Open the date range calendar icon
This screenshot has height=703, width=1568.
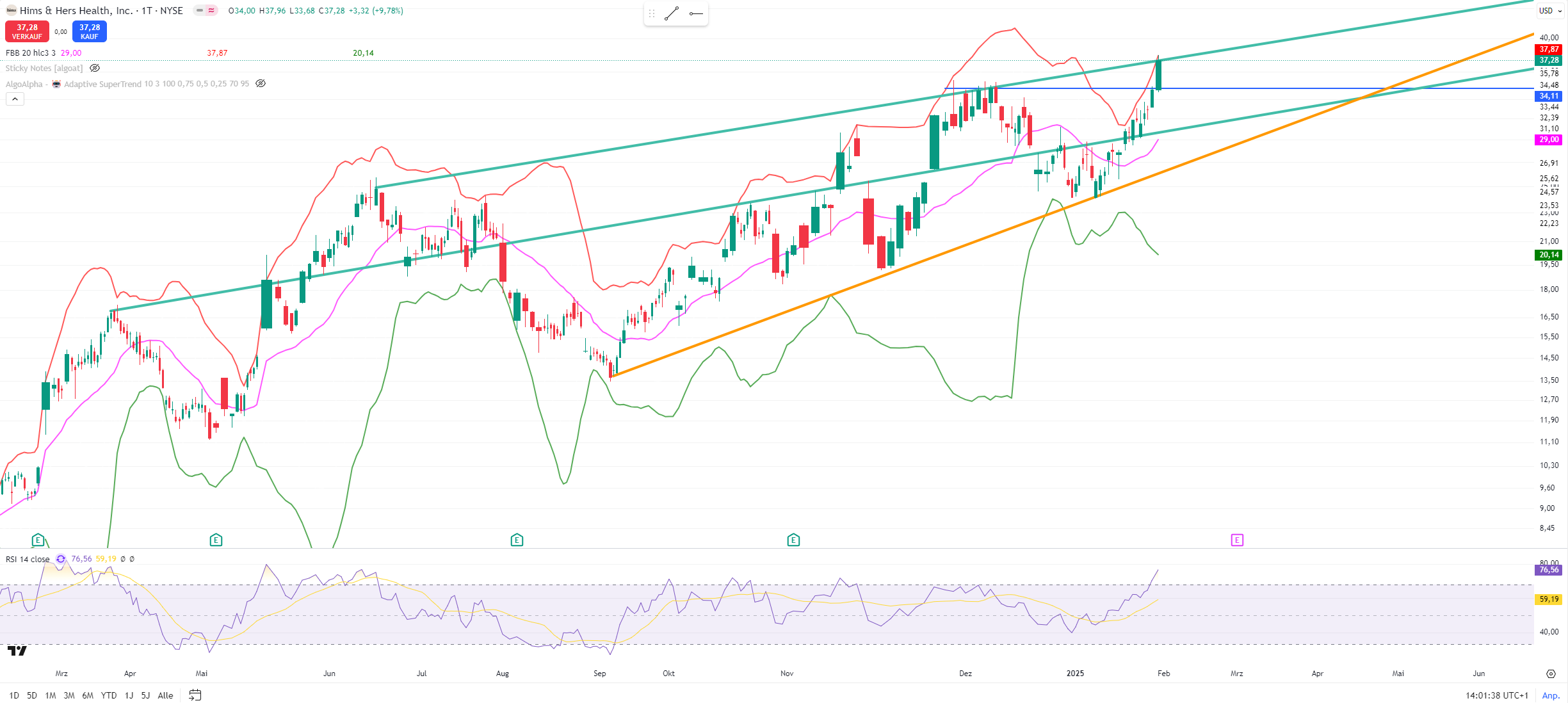(x=195, y=695)
